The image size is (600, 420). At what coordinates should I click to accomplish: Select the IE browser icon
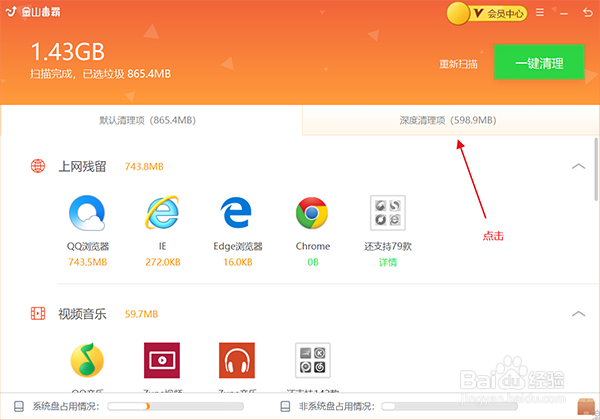pos(162,213)
